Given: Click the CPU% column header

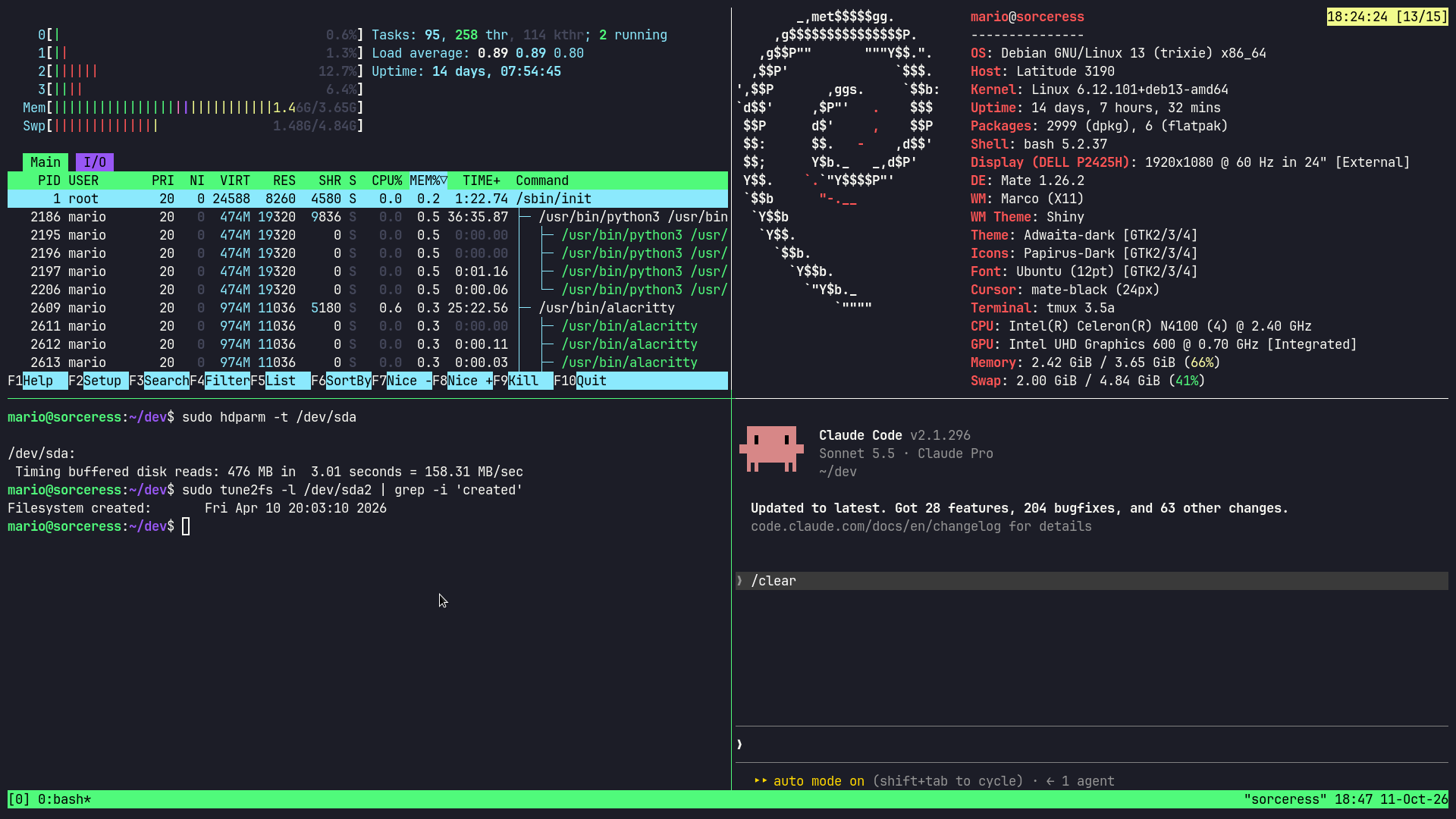Looking at the screenshot, I should click(x=387, y=180).
